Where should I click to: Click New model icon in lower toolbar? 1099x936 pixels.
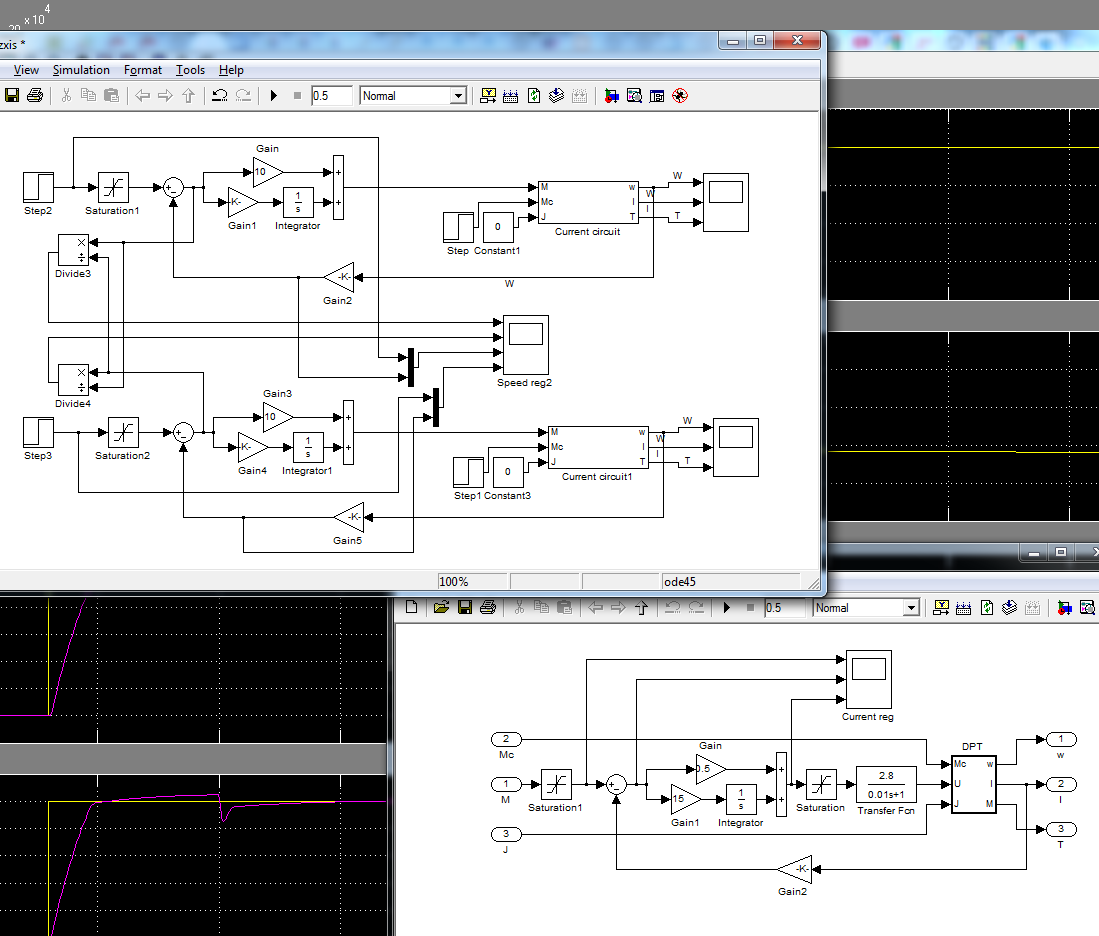pos(412,607)
